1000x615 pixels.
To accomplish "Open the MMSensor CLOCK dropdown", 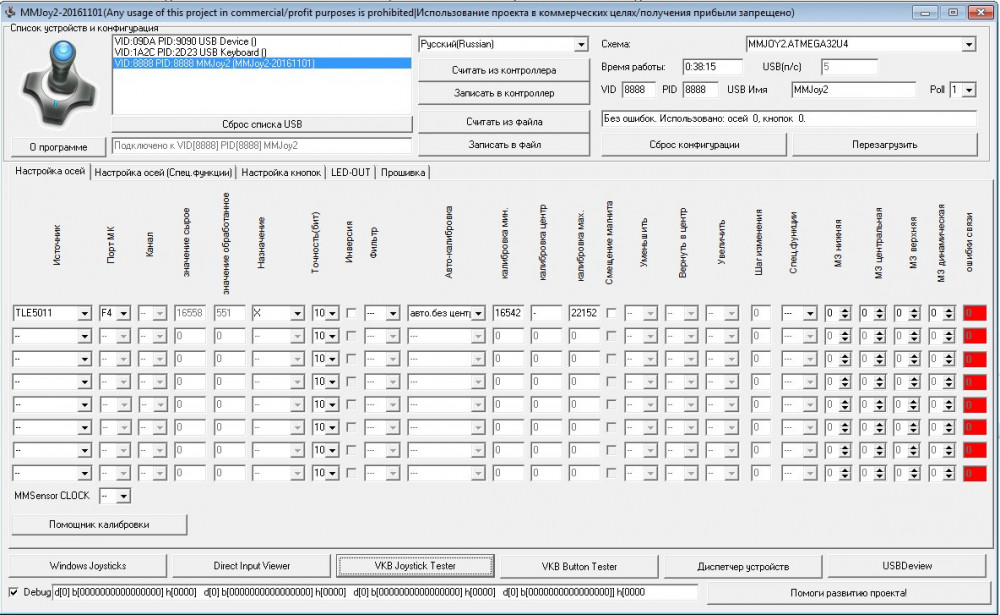I will point(123,496).
